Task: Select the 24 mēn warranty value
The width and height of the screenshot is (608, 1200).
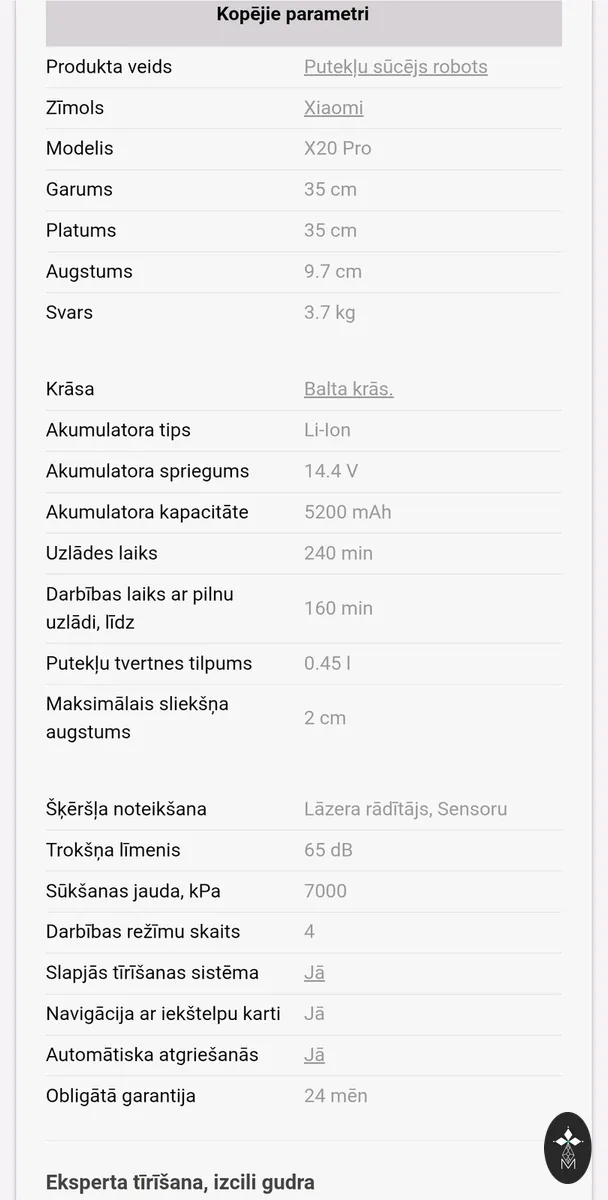Action: point(336,1096)
